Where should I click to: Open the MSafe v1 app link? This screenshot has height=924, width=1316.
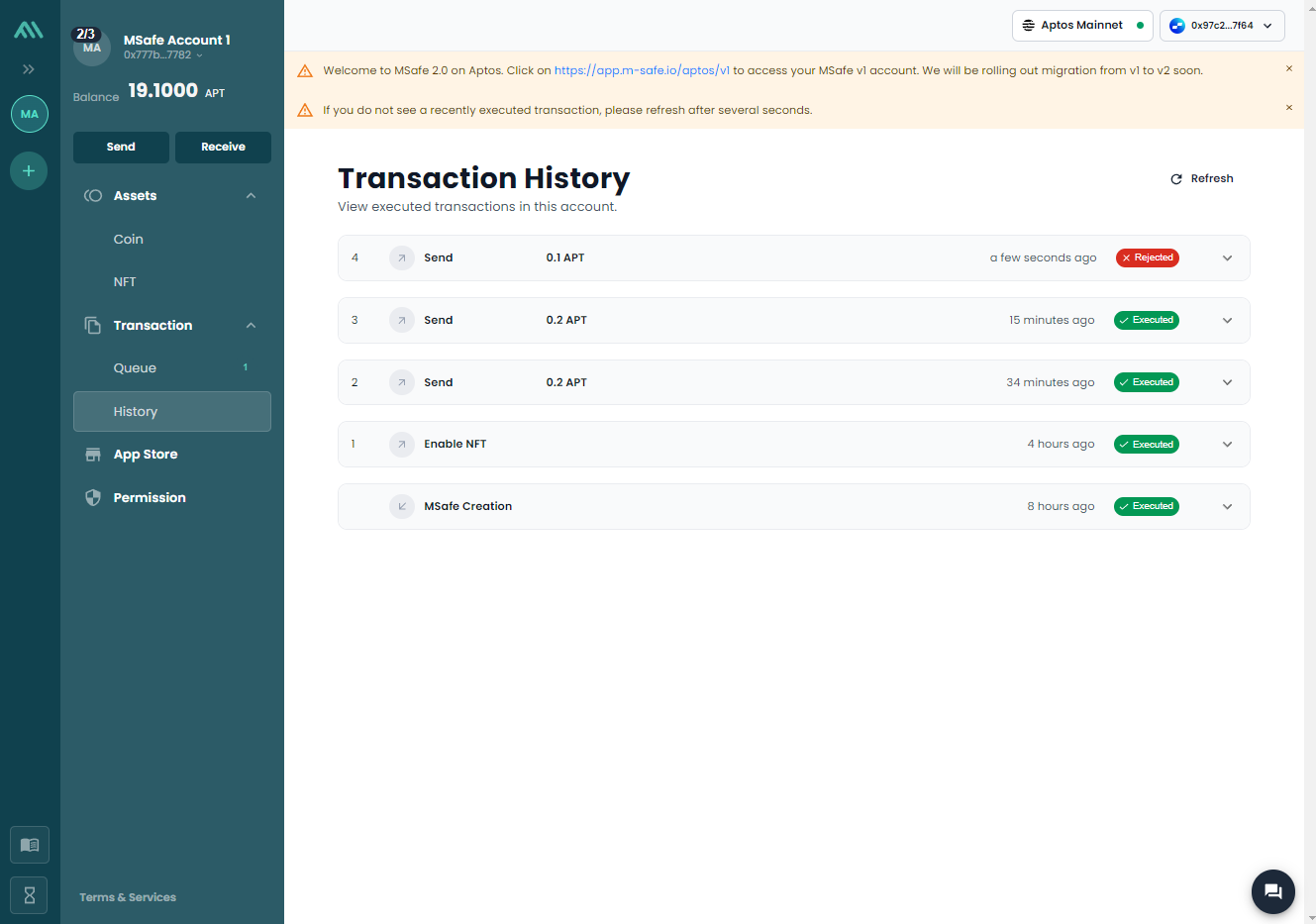642,70
